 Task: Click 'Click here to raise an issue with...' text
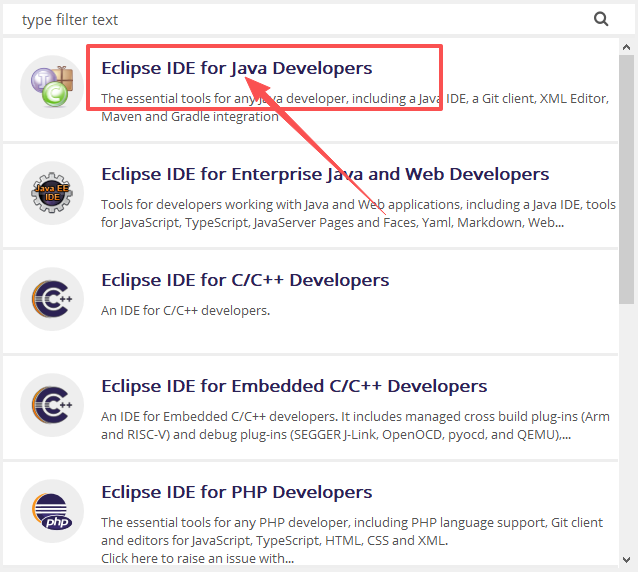197,558
